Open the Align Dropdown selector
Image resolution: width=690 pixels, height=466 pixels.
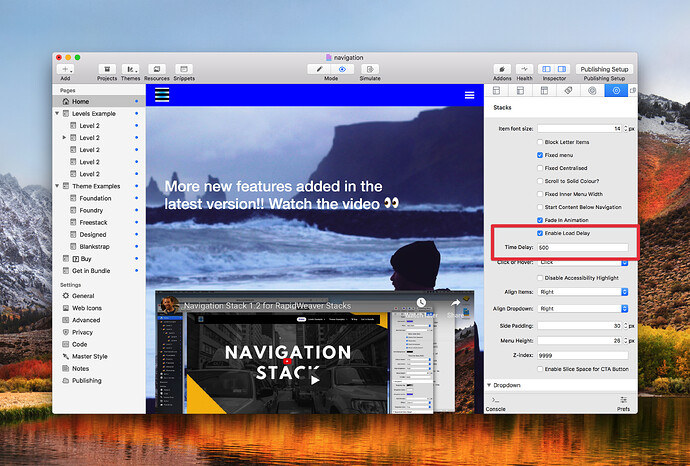[583, 309]
